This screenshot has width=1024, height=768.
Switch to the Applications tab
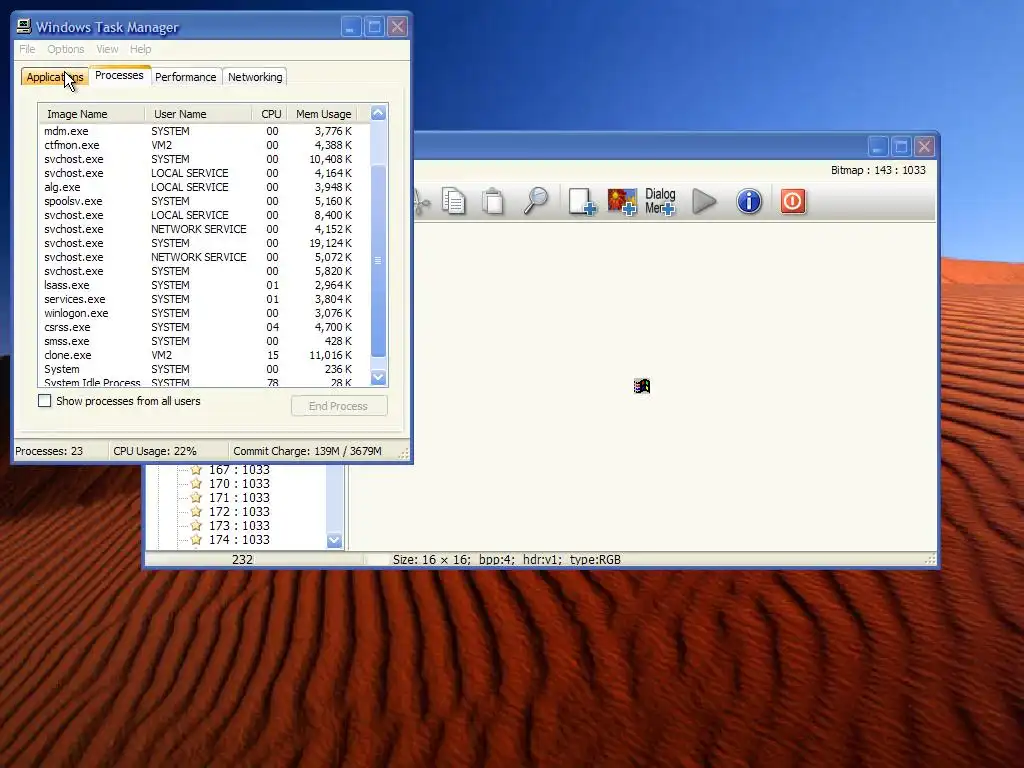55,77
